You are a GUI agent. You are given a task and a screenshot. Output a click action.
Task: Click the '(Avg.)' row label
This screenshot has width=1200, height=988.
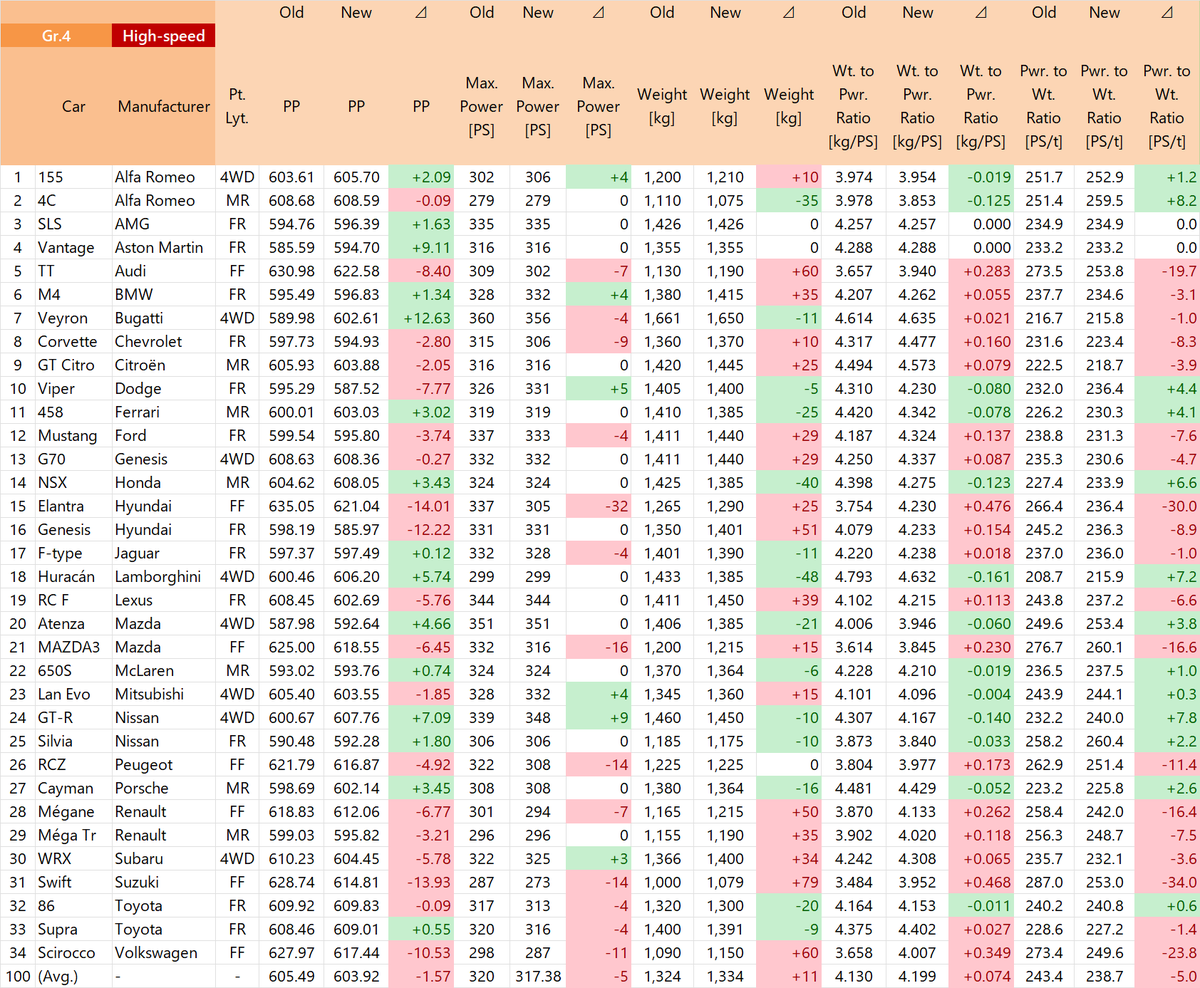click(x=74, y=976)
